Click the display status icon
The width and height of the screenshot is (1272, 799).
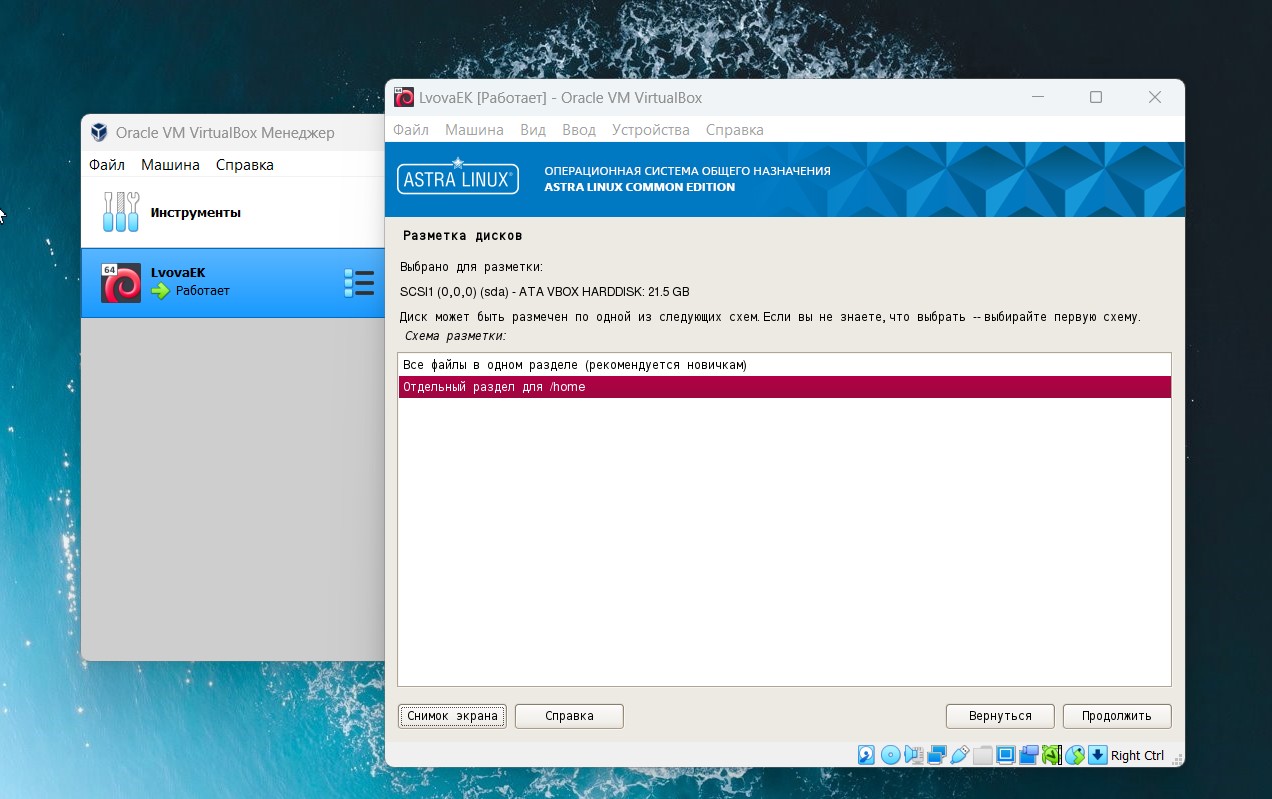pos(1006,755)
